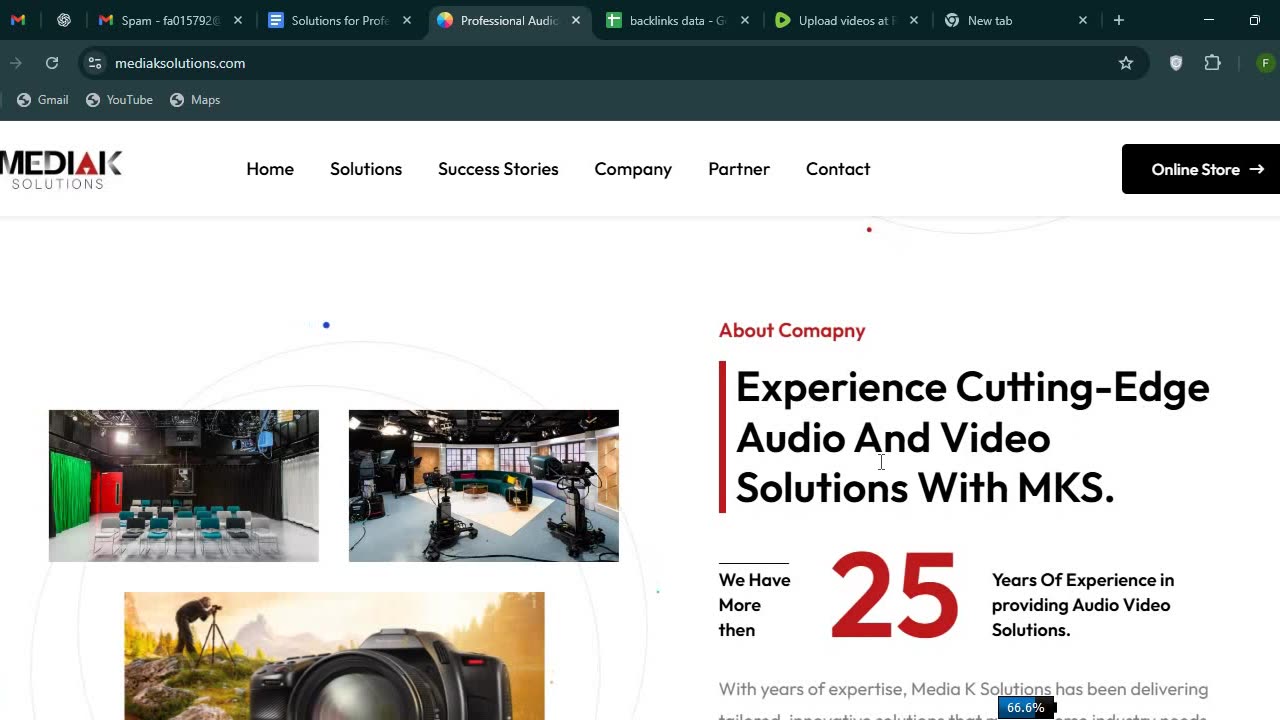Switch to the New tab tab
Screen dimensions: 1280x720
1015,20
